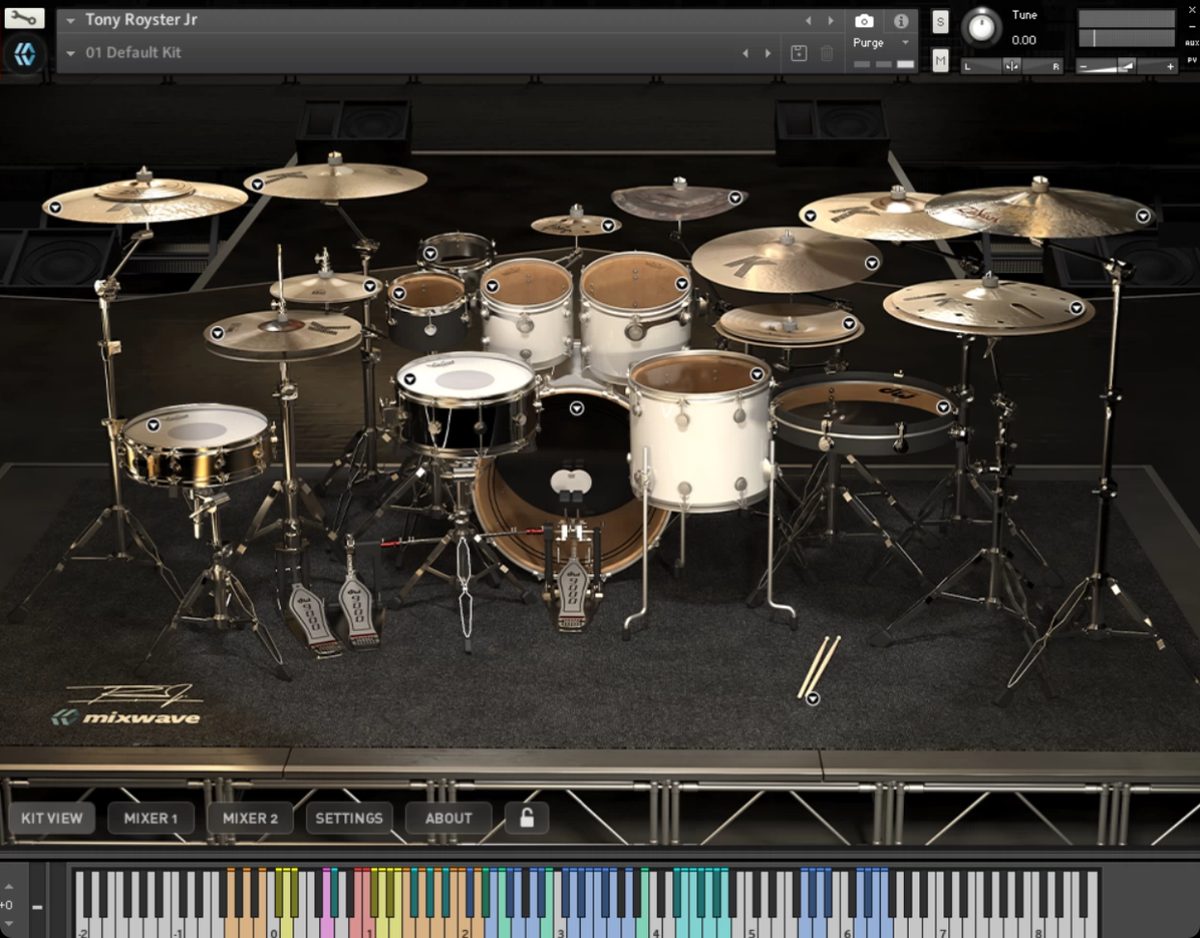
Task: Decrease volume with the minus icon
Action: [1083, 66]
